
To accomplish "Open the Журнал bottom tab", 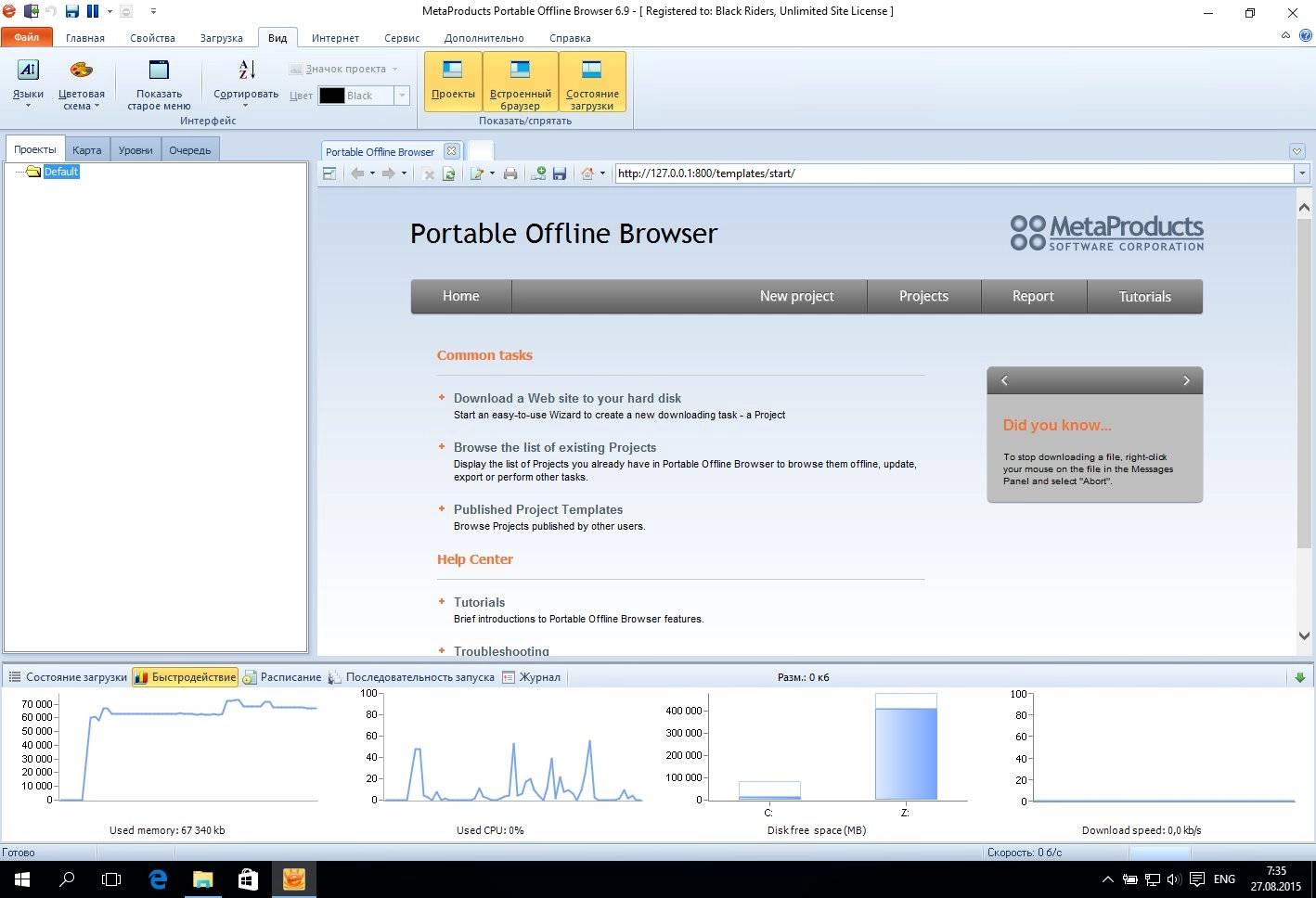I will 532,677.
